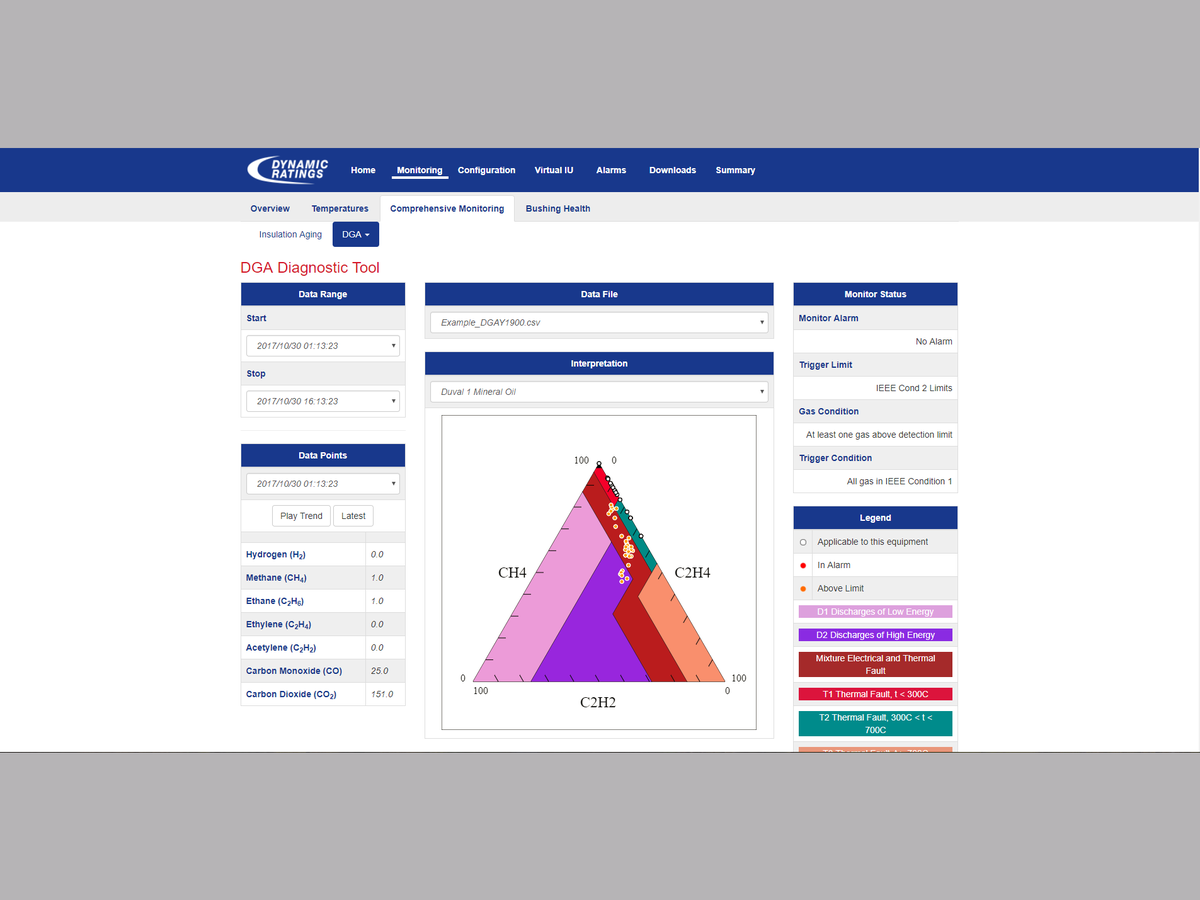
Task: Click Mixture Electrical and Thermal Fault swatch
Action: point(875,665)
